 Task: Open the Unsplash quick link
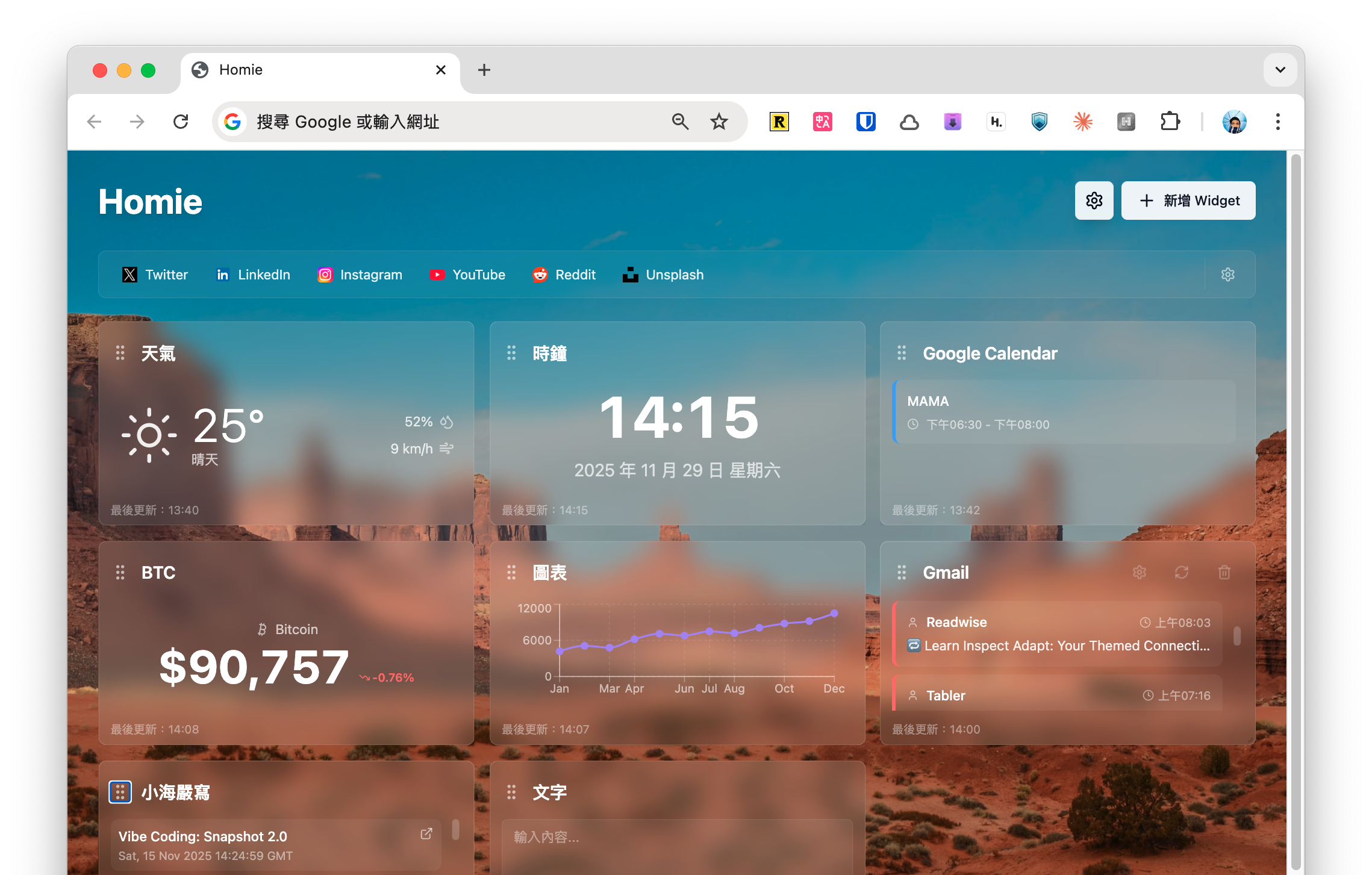(663, 275)
